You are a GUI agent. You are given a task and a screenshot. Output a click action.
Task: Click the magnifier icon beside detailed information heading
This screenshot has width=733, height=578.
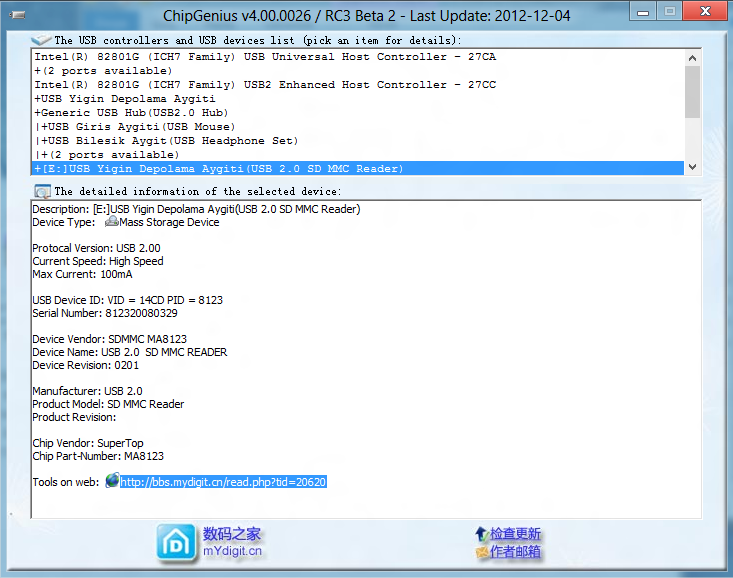pyautogui.click(x=43, y=191)
